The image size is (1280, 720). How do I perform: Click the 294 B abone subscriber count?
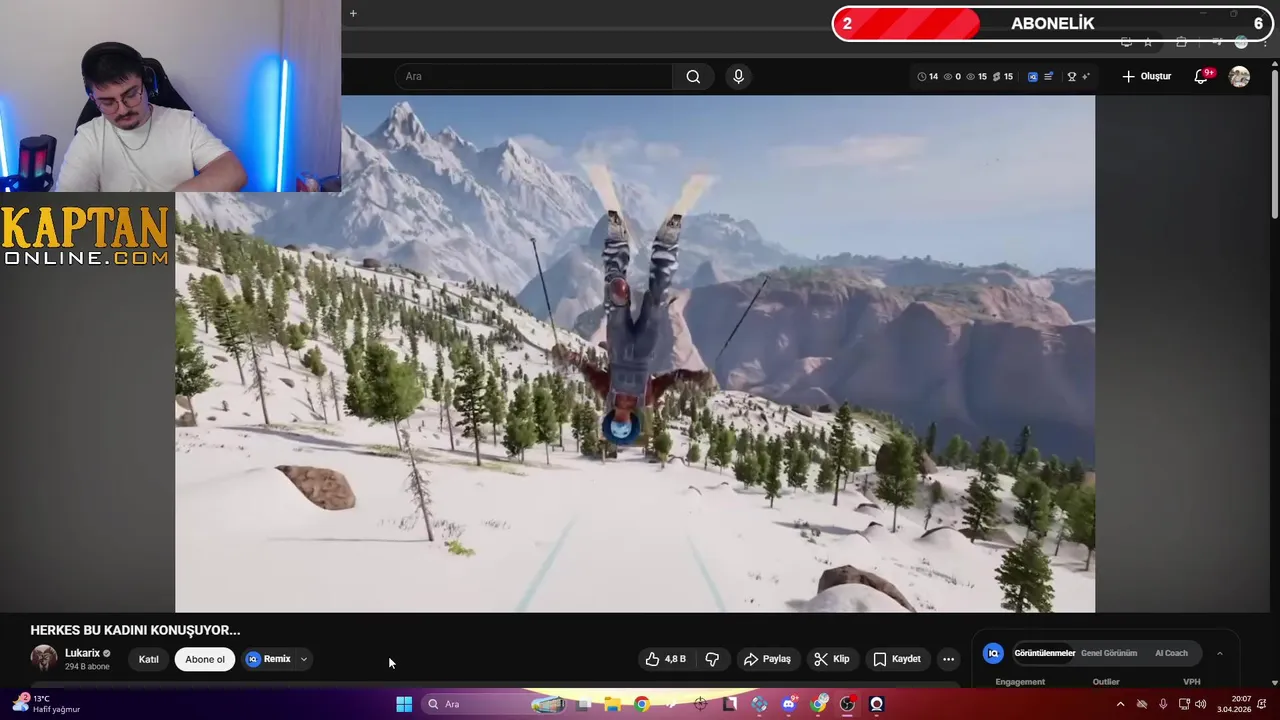click(87, 667)
